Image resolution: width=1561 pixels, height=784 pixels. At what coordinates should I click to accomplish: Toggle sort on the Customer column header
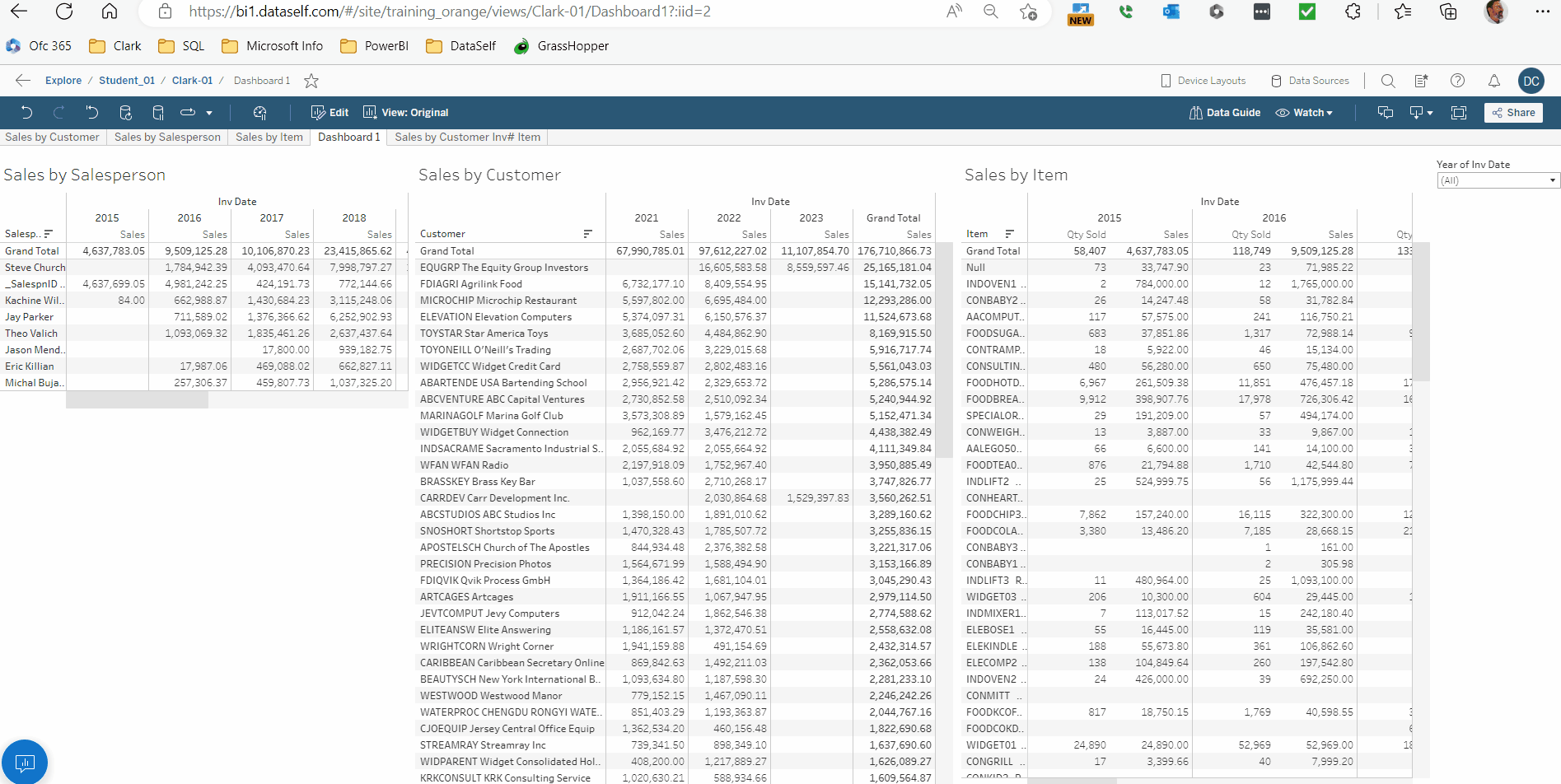(587, 234)
